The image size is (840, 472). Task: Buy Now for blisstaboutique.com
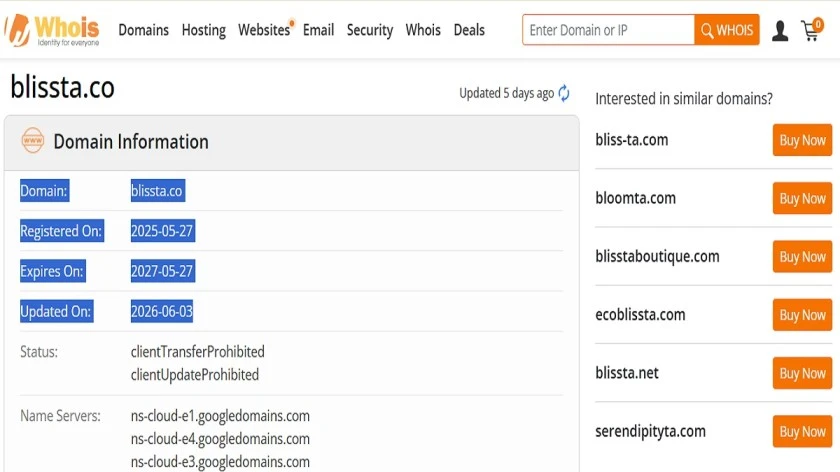pos(802,257)
